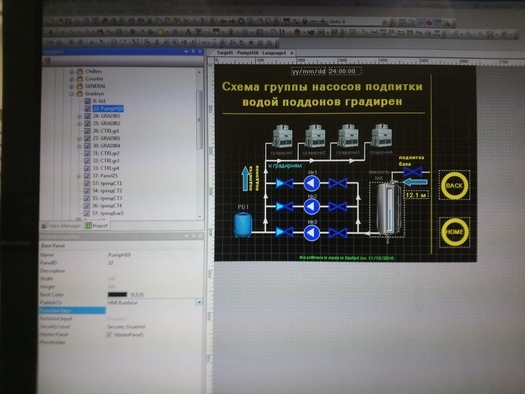Select the blue valve left of pump №1
The image size is (525, 394).
(x=285, y=183)
